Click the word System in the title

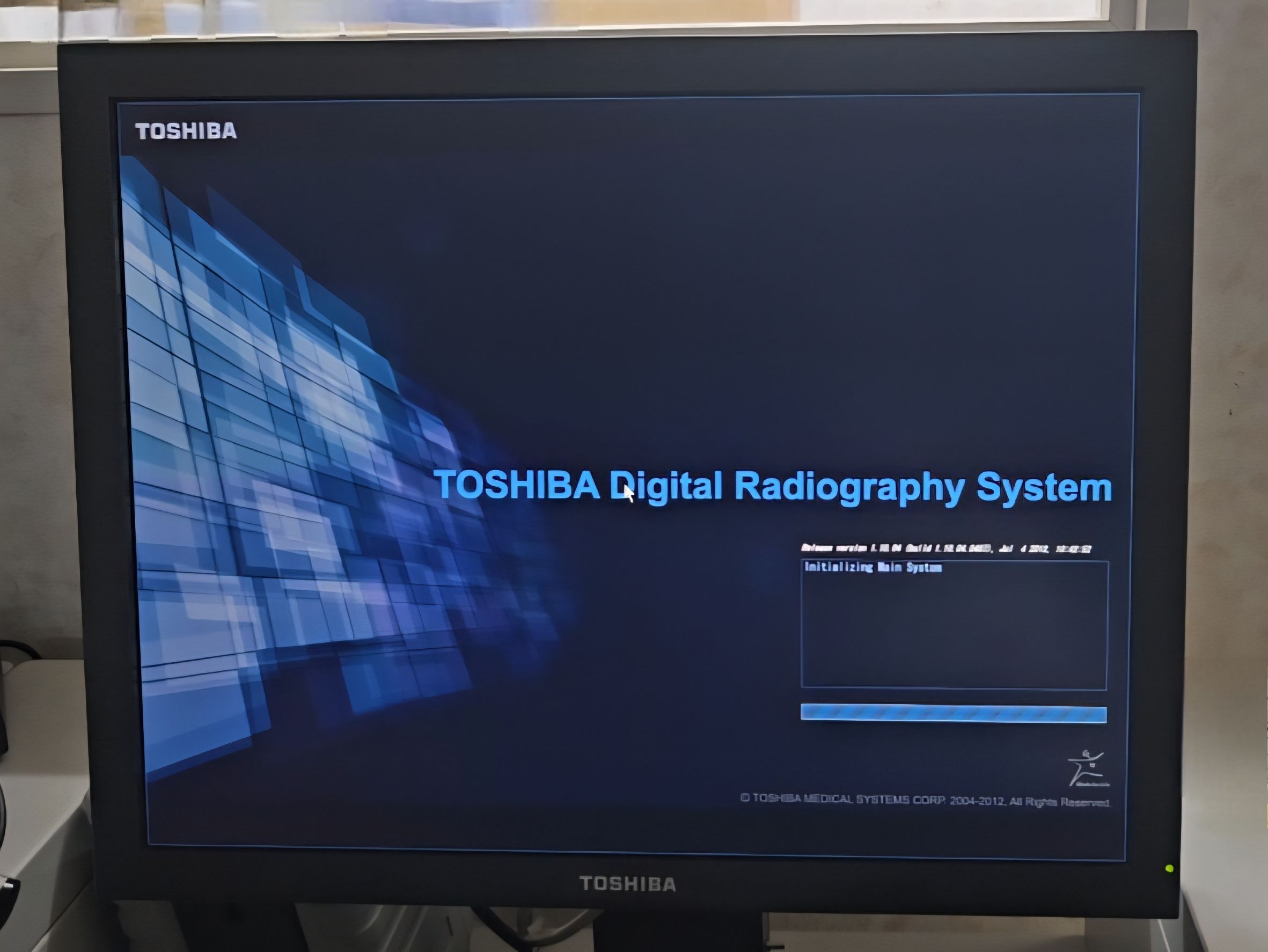(1044, 488)
